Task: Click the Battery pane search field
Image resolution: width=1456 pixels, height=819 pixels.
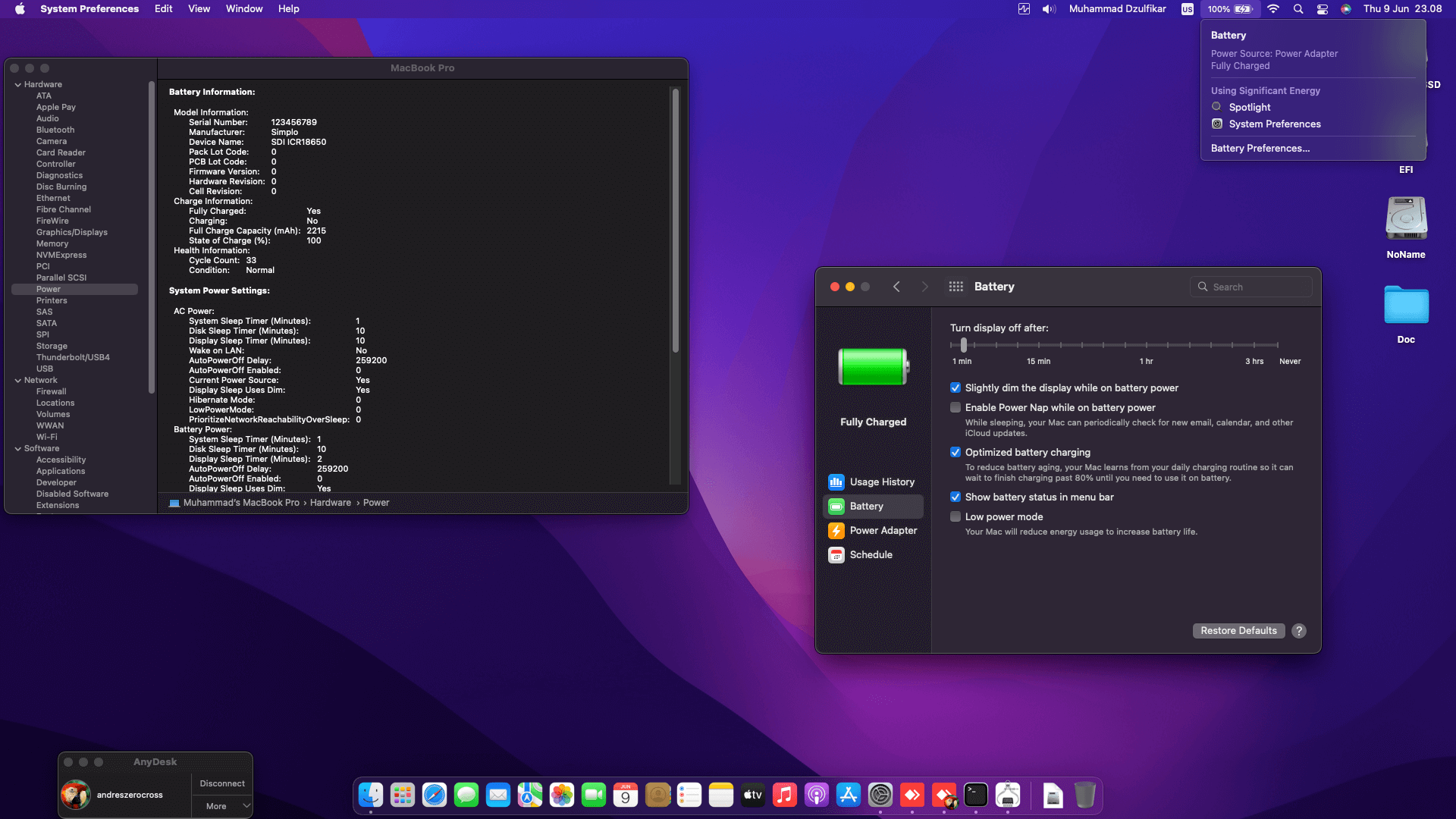Action: point(1250,287)
